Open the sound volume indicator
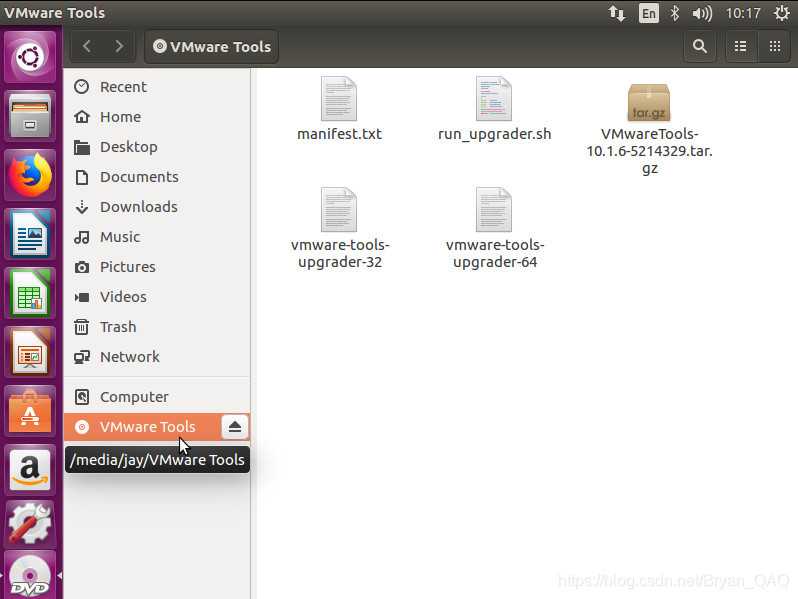 click(702, 13)
